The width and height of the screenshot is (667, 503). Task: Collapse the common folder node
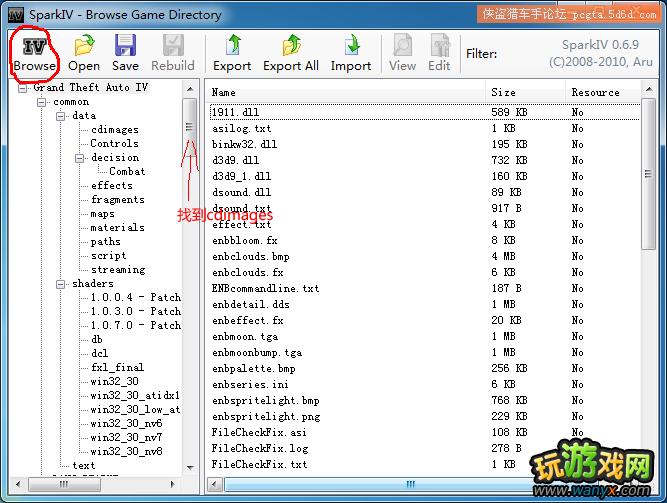[41, 103]
